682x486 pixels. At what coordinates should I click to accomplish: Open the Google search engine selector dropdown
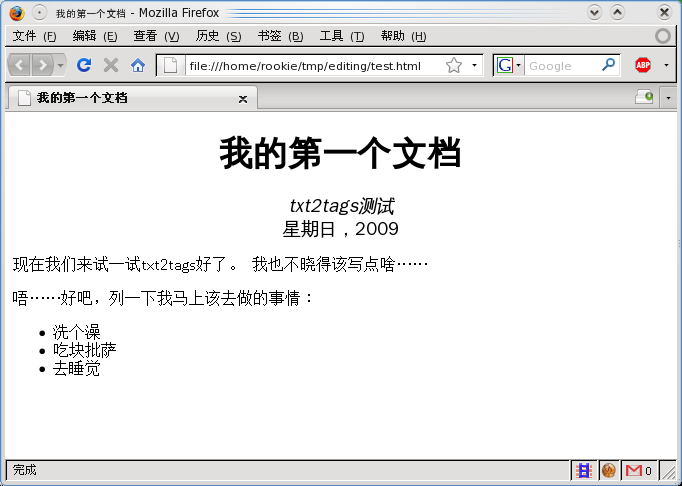(510, 65)
